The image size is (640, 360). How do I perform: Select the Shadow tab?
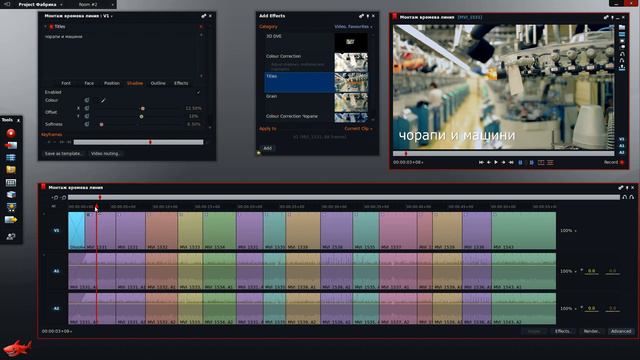[135, 83]
